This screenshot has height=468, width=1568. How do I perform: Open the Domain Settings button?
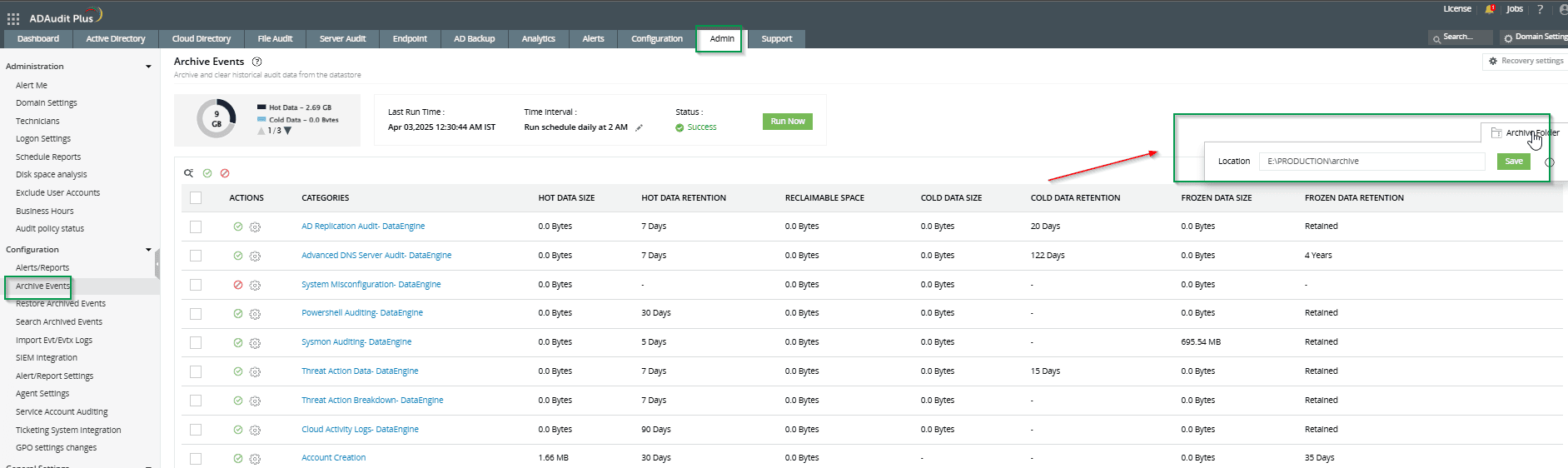[x=1536, y=37]
